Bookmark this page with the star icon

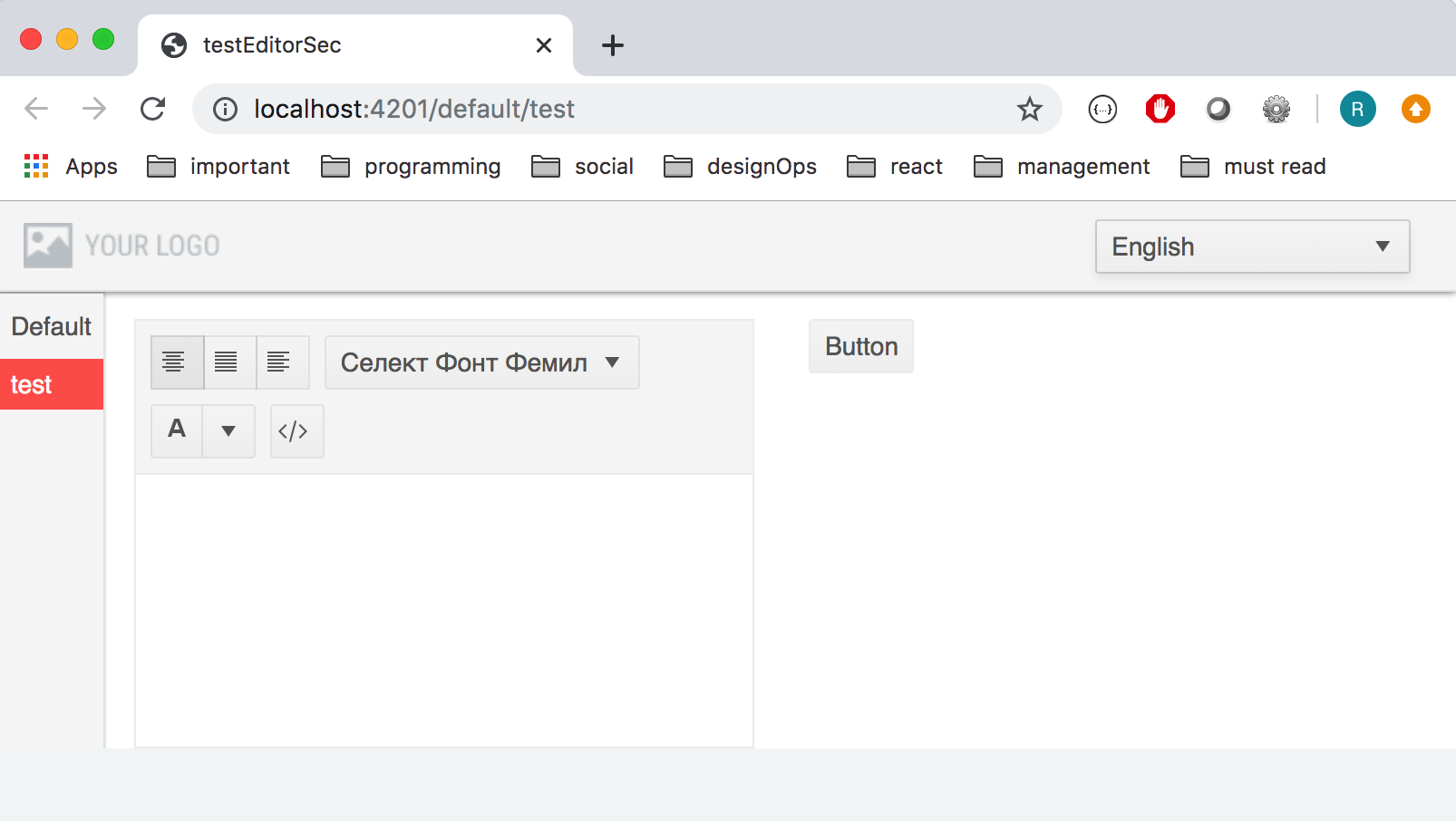coord(1030,109)
